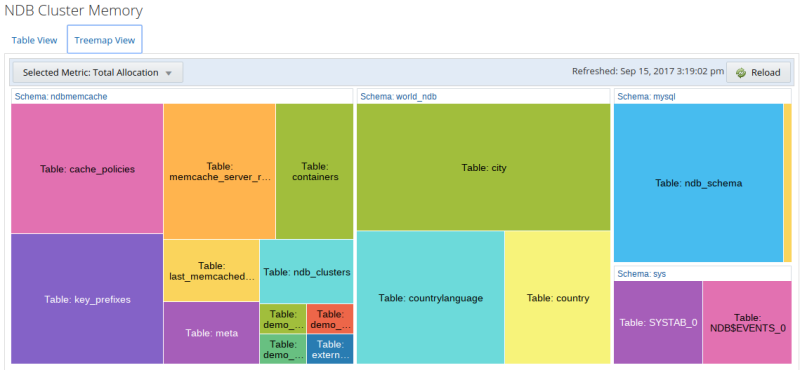The width and height of the screenshot is (800, 370).
Task: Click the NDB Cluster Memory heading
Action: click(x=73, y=10)
